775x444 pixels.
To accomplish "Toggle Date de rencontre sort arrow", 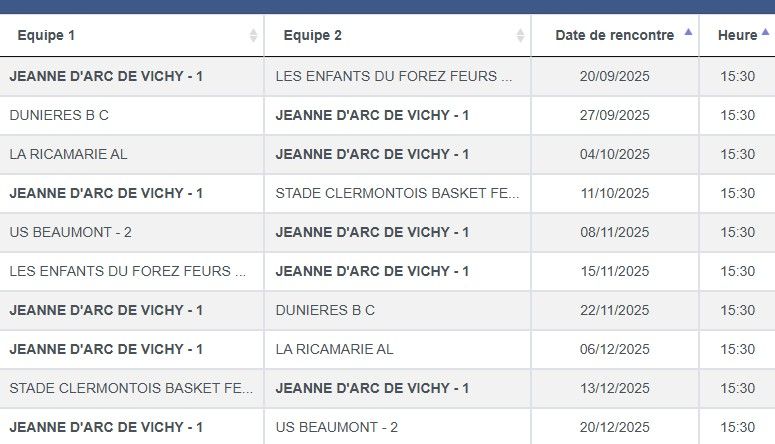I will (688, 33).
